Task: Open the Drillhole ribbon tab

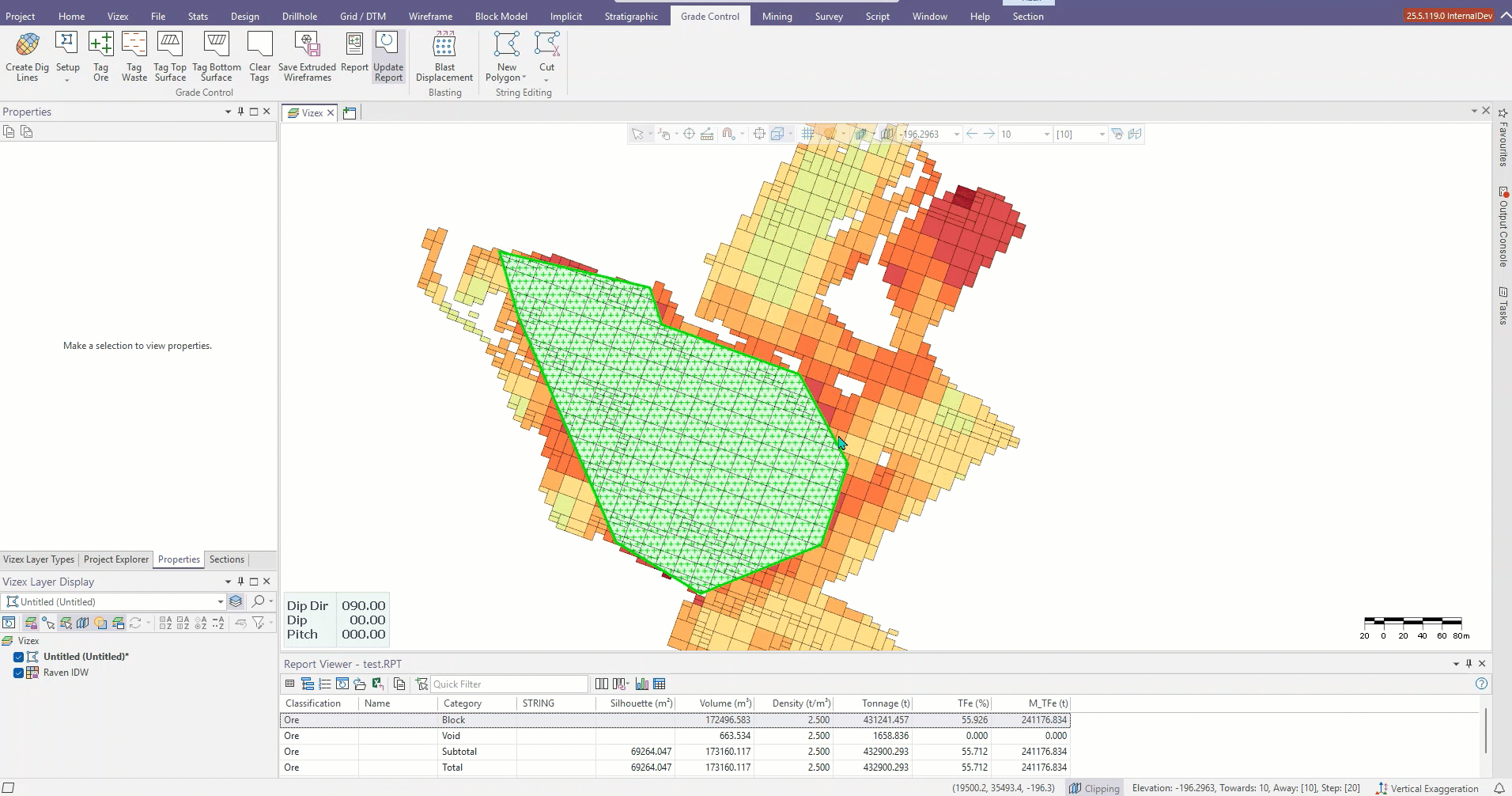Action: tap(300, 16)
